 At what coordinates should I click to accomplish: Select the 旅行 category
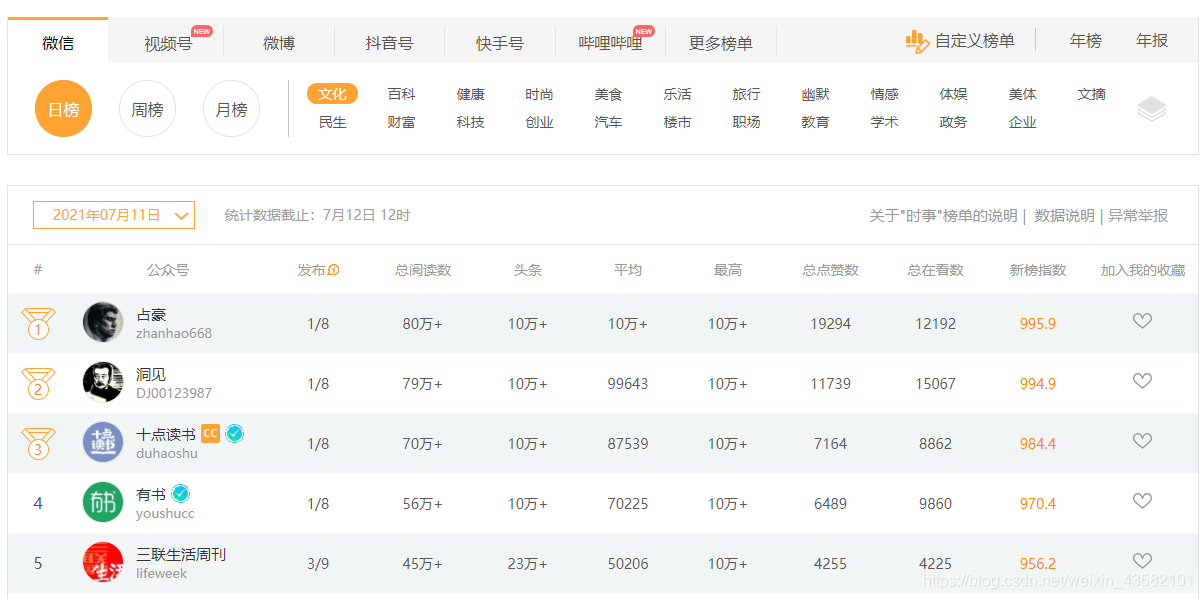click(747, 94)
